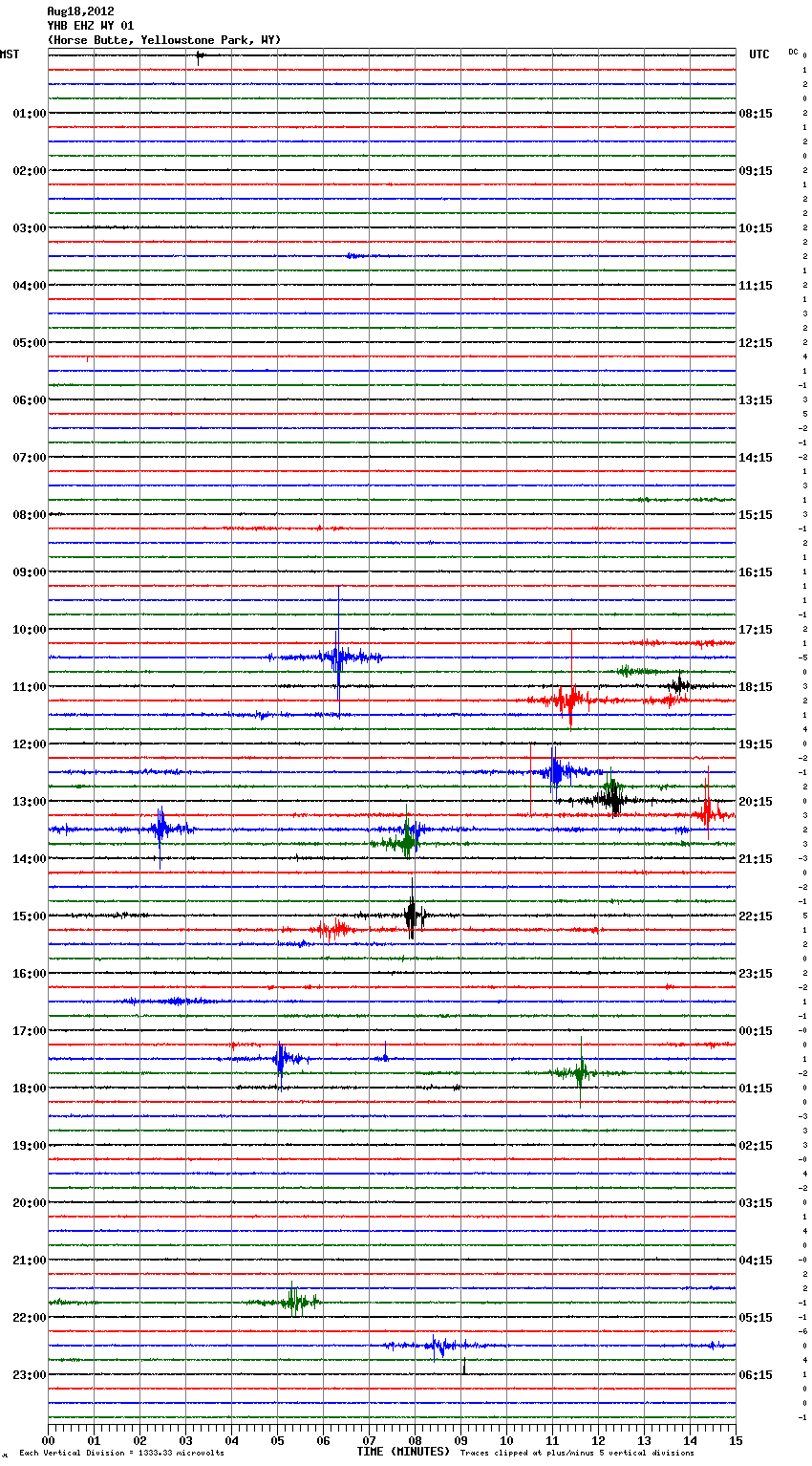Select the '20:00' MST time label
The image size is (812, 1466).
point(29,1202)
